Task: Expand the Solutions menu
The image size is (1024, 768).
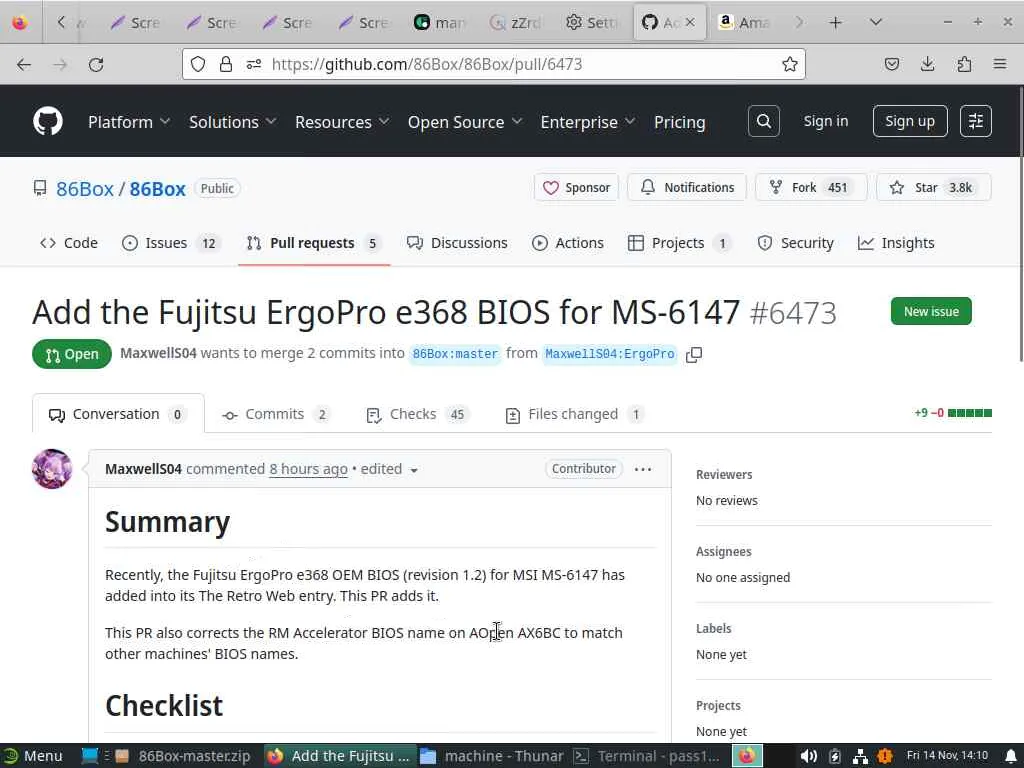Action: coord(232,122)
